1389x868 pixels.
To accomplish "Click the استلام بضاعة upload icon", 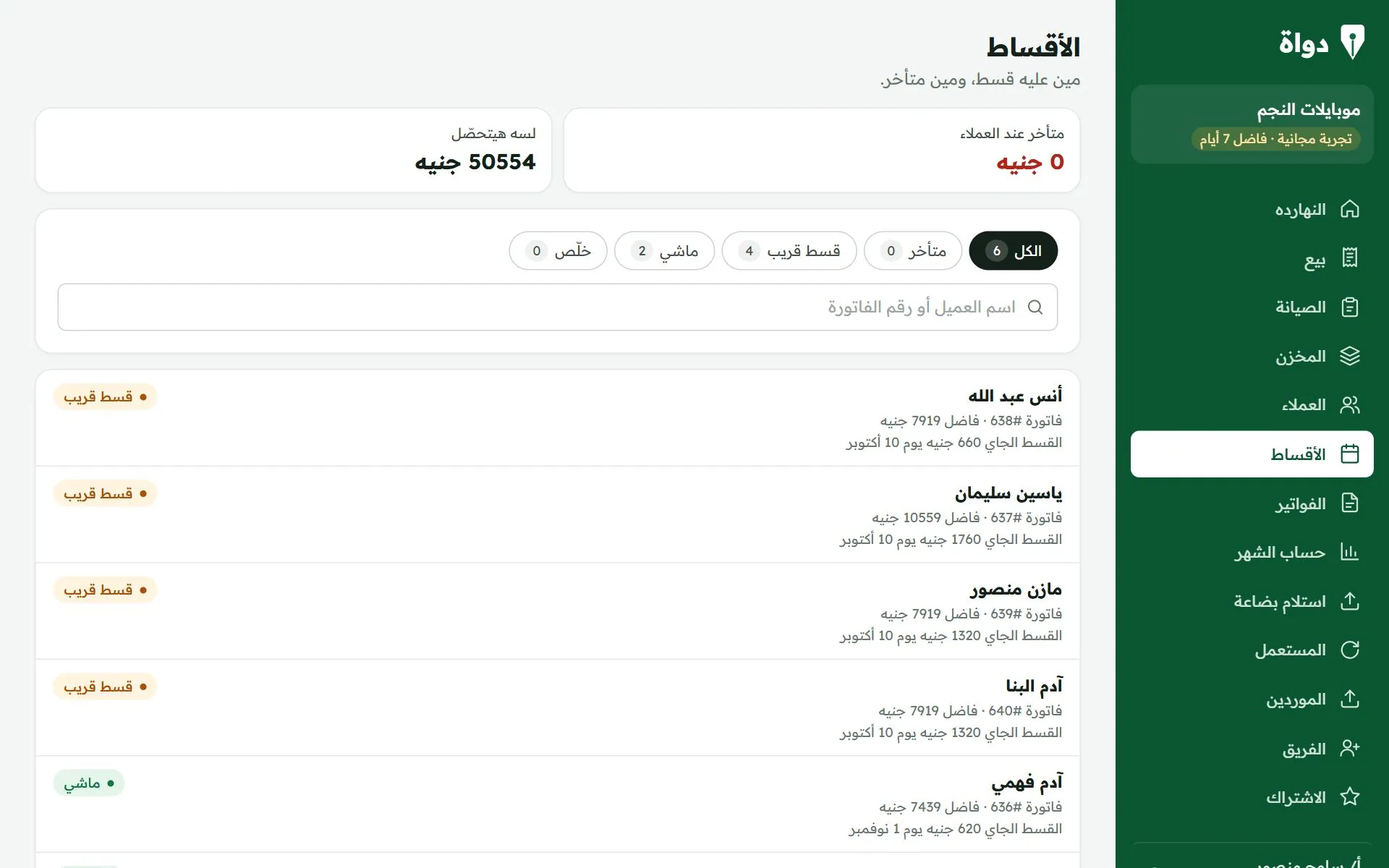I will 1349,601.
